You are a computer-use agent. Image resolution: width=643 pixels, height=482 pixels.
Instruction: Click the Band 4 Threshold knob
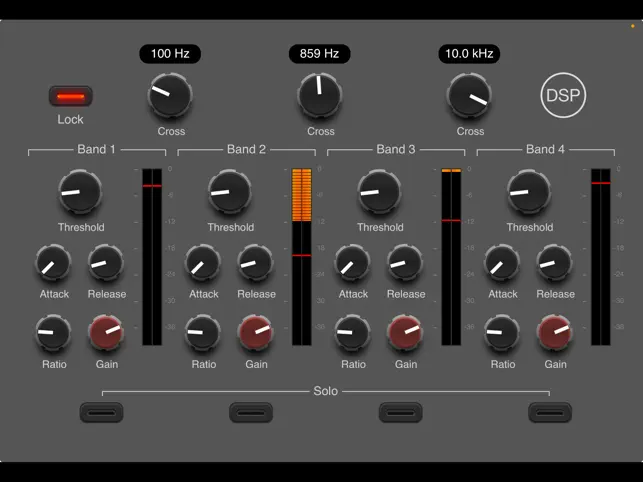tap(529, 192)
